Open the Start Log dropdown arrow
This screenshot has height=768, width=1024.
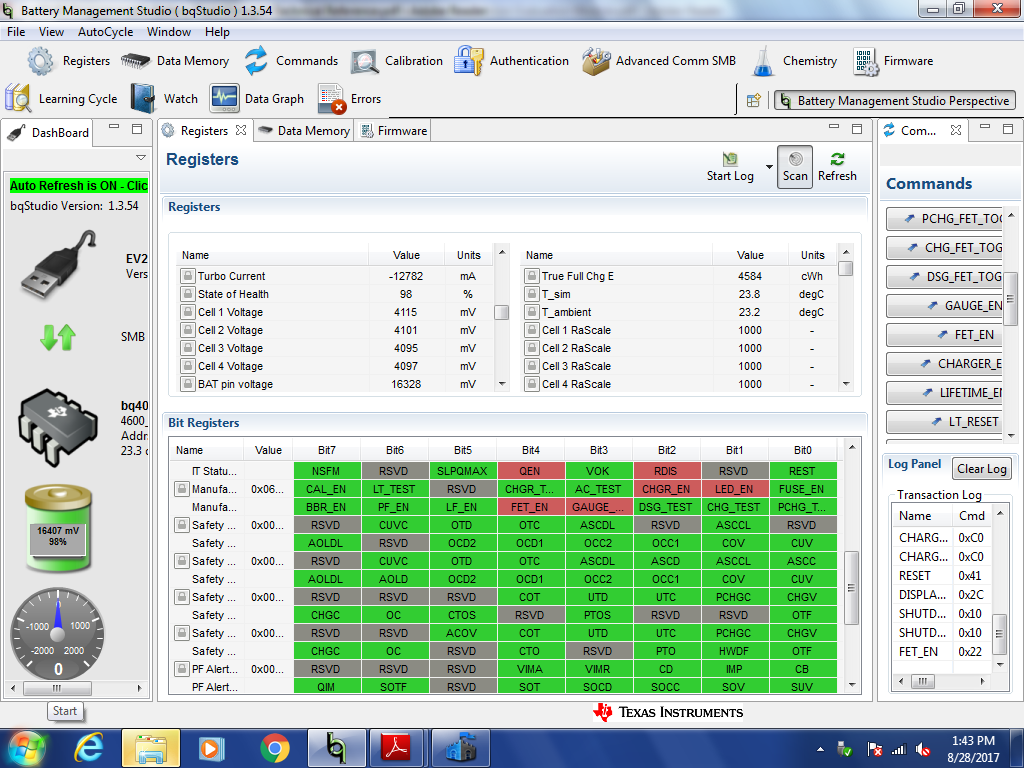coord(769,167)
